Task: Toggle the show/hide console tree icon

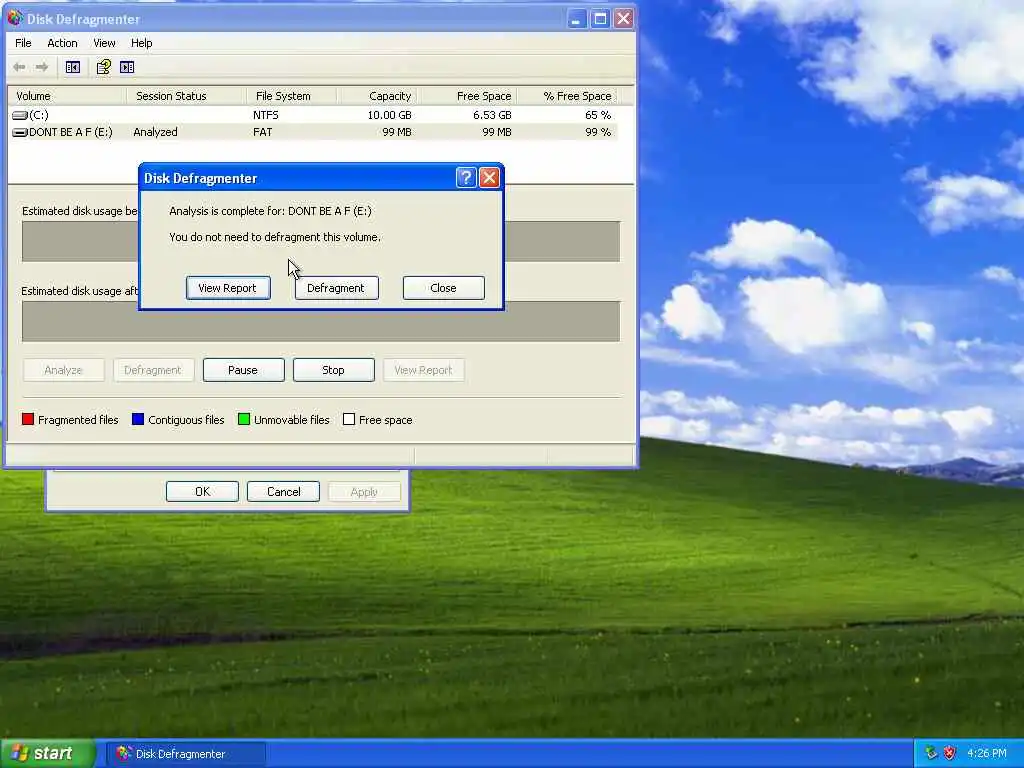Action: (x=72, y=67)
